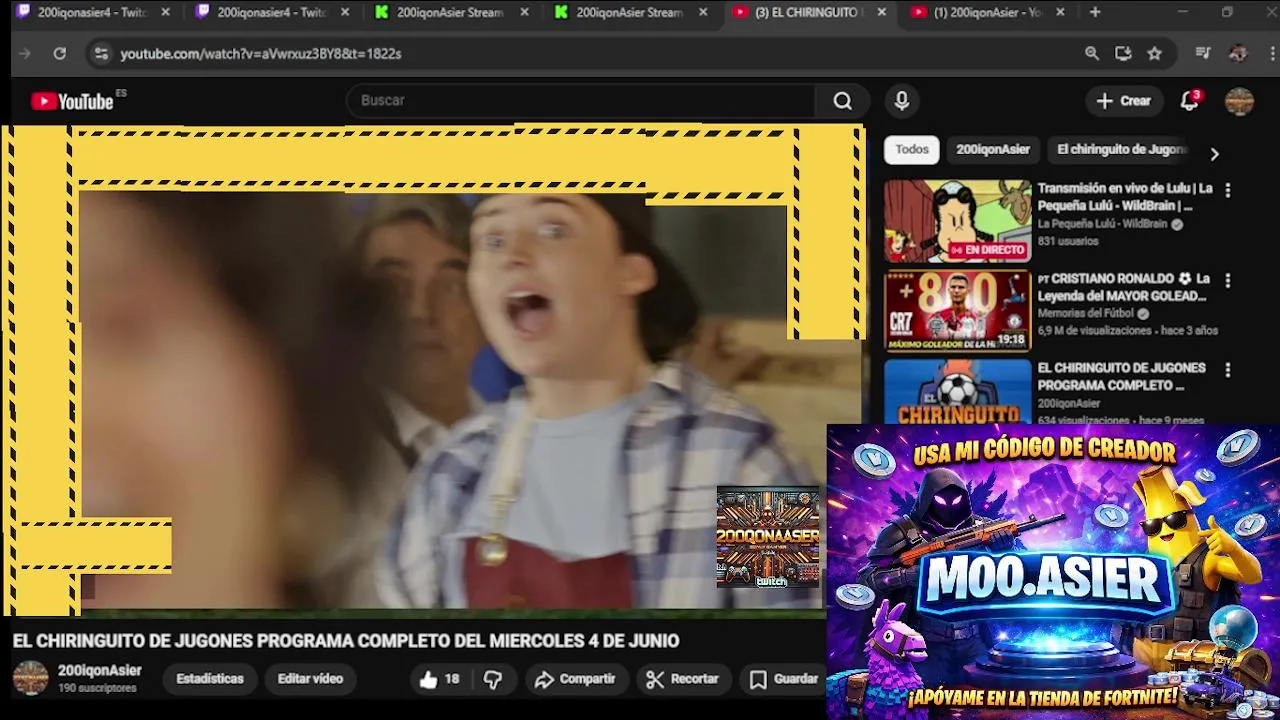1280x720 pixels.
Task: Activate voice search microphone icon
Action: tap(902, 101)
